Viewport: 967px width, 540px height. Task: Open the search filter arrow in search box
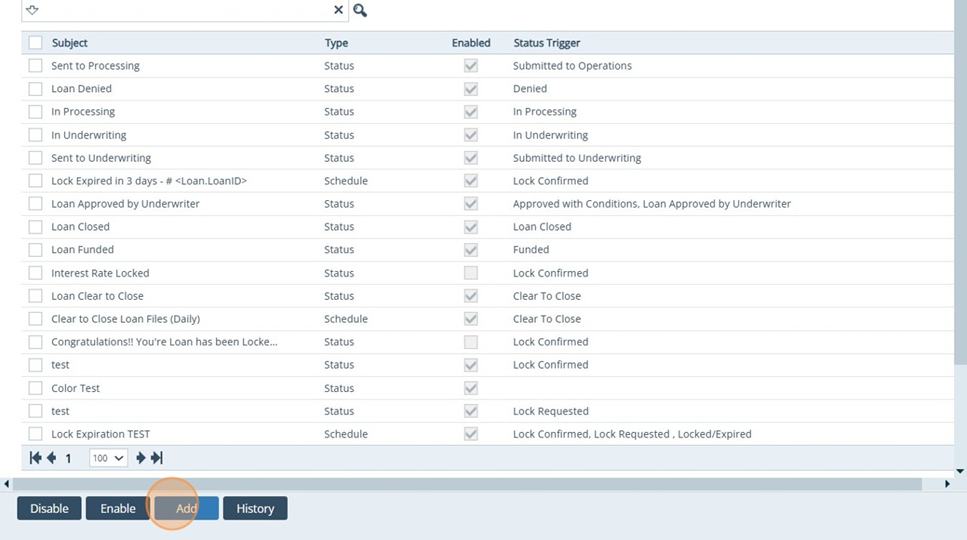click(32, 10)
